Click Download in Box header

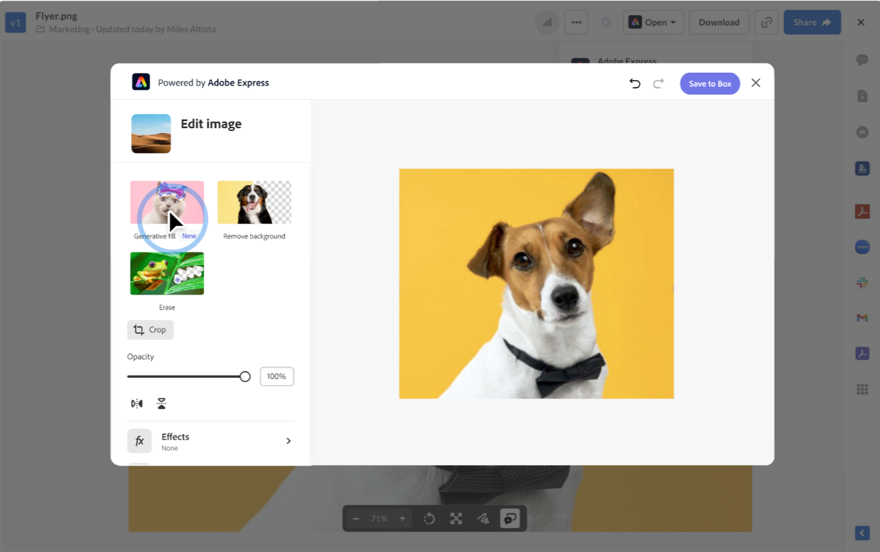719,22
